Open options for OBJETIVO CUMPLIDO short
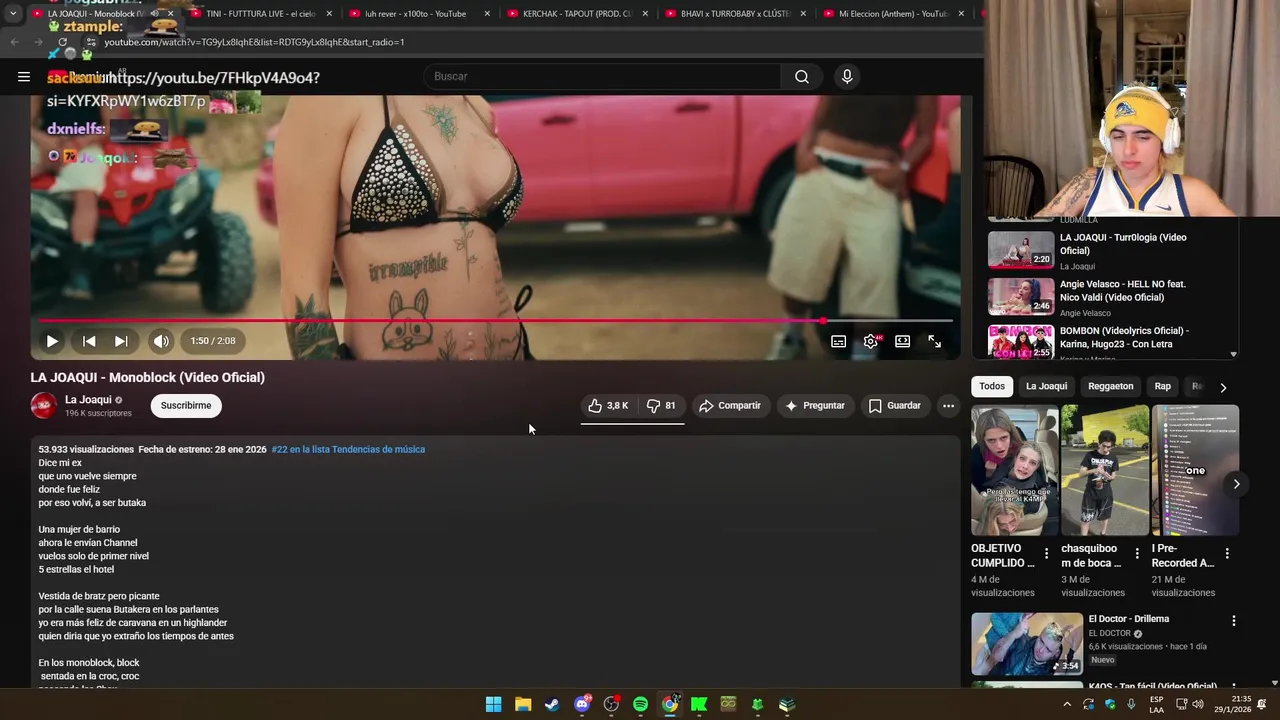Viewport: 1280px width, 720px height. [1047, 553]
